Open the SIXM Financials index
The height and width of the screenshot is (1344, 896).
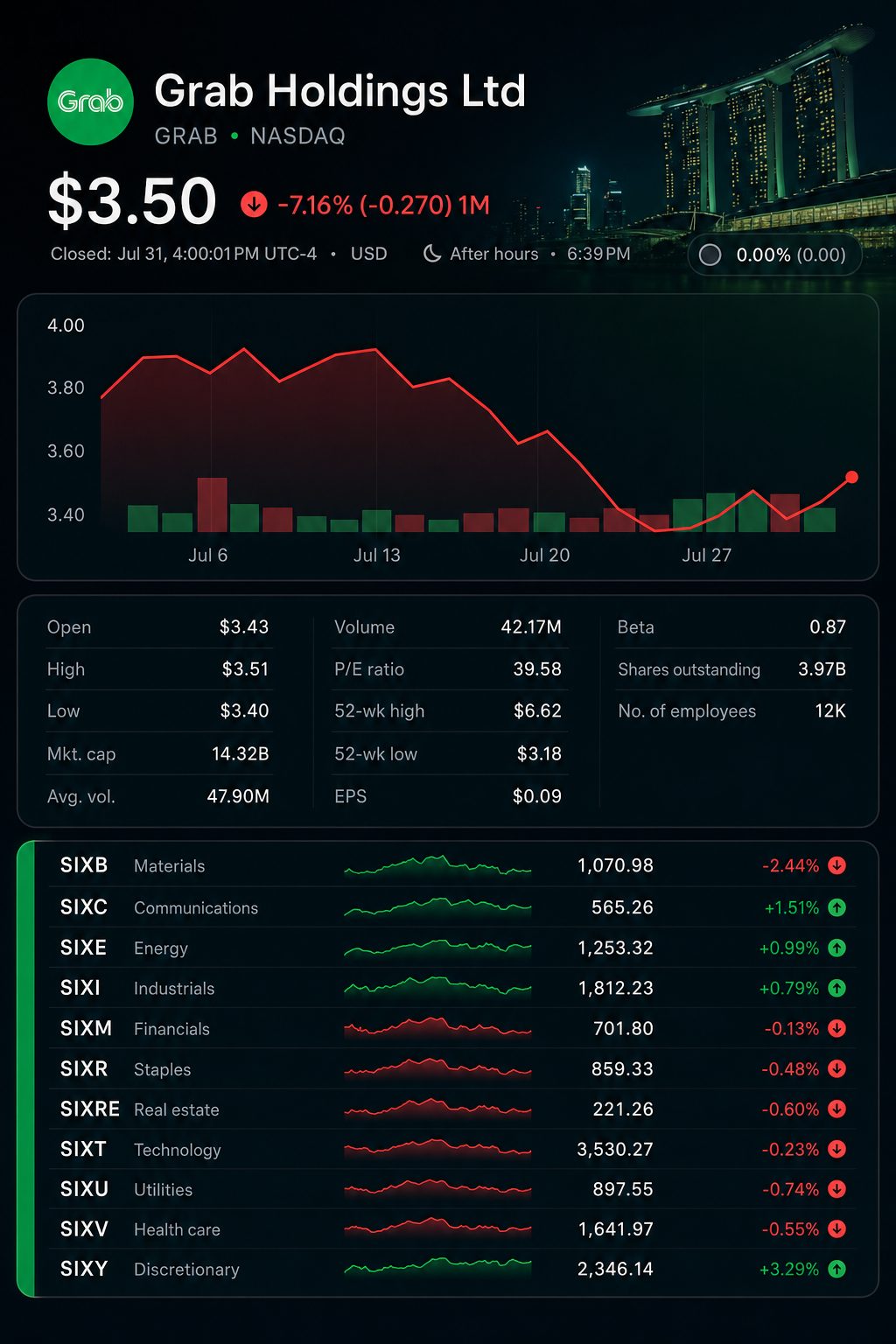point(452,1028)
